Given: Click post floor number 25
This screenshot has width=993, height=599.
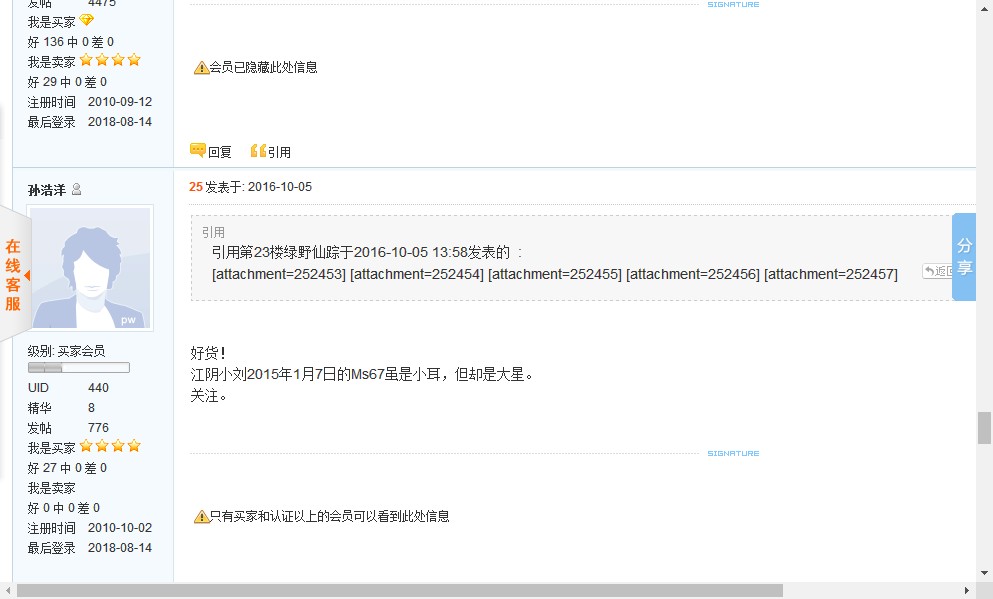Looking at the screenshot, I should click(x=195, y=187).
